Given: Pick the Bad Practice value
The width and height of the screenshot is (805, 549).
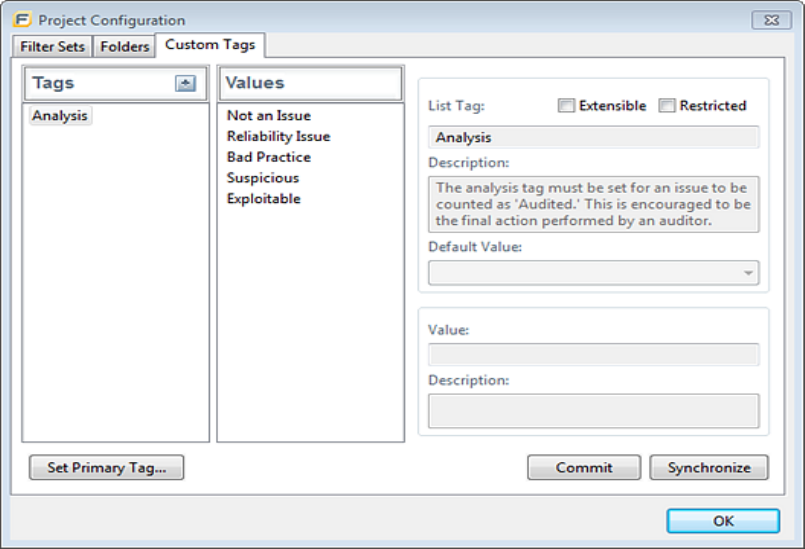Looking at the screenshot, I should pos(269,157).
